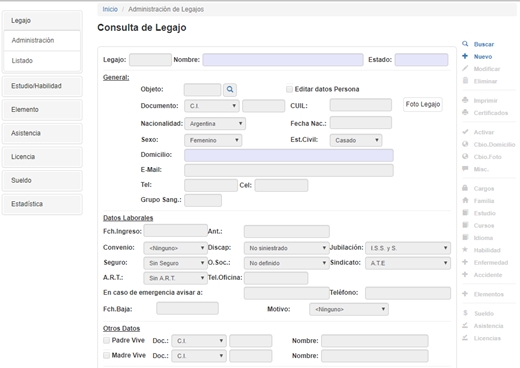The width and height of the screenshot is (520, 368).
Task: Click into the Fch.Ingreso field
Action: tap(175, 231)
